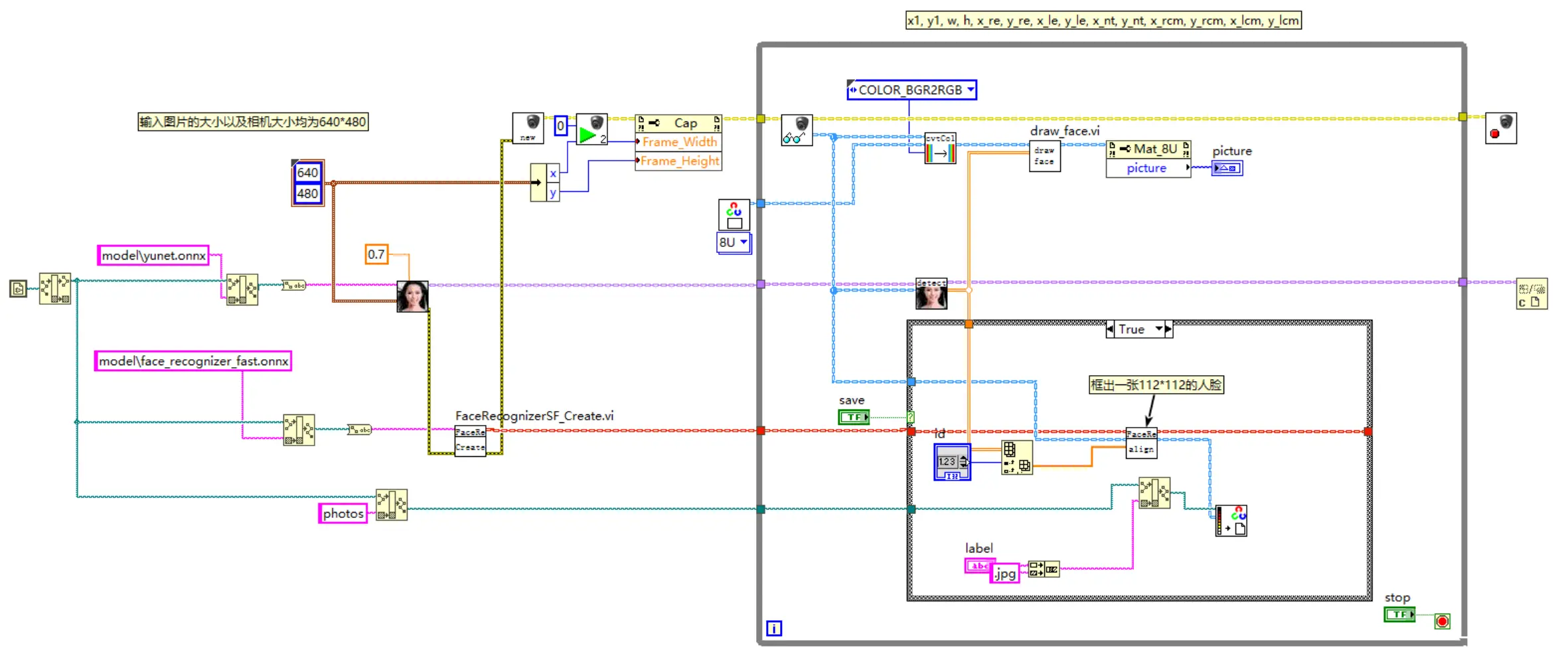Click the picture indicator terminal

1227,168
